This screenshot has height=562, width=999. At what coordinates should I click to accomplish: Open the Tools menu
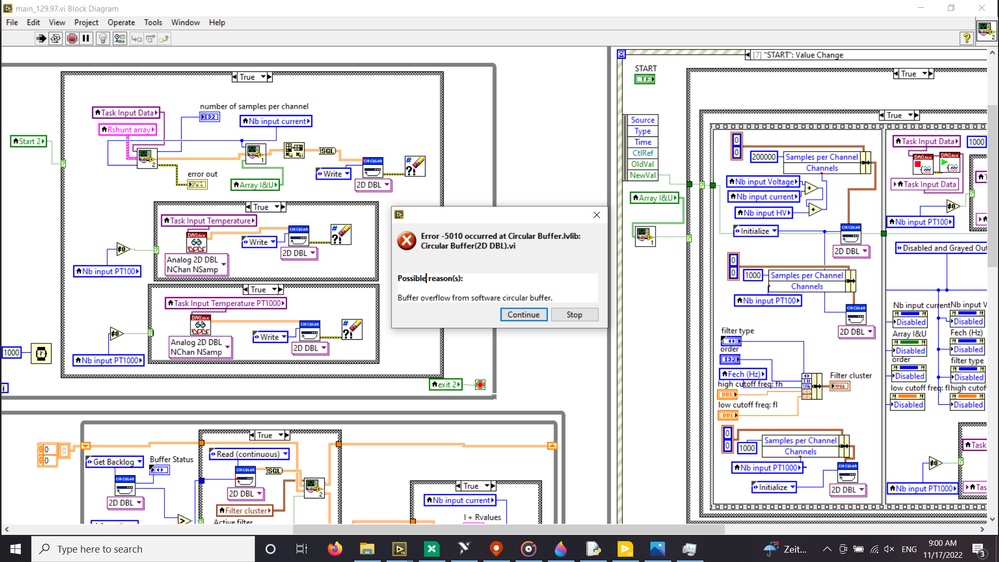click(152, 22)
